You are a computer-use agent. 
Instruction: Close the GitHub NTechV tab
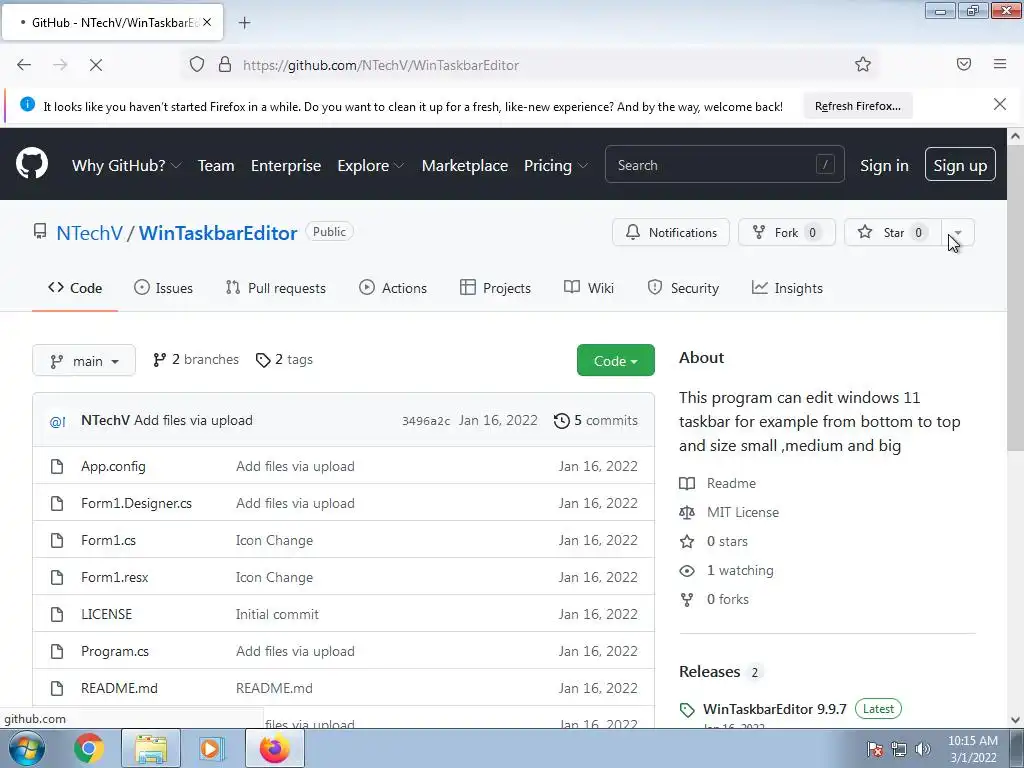(x=207, y=22)
